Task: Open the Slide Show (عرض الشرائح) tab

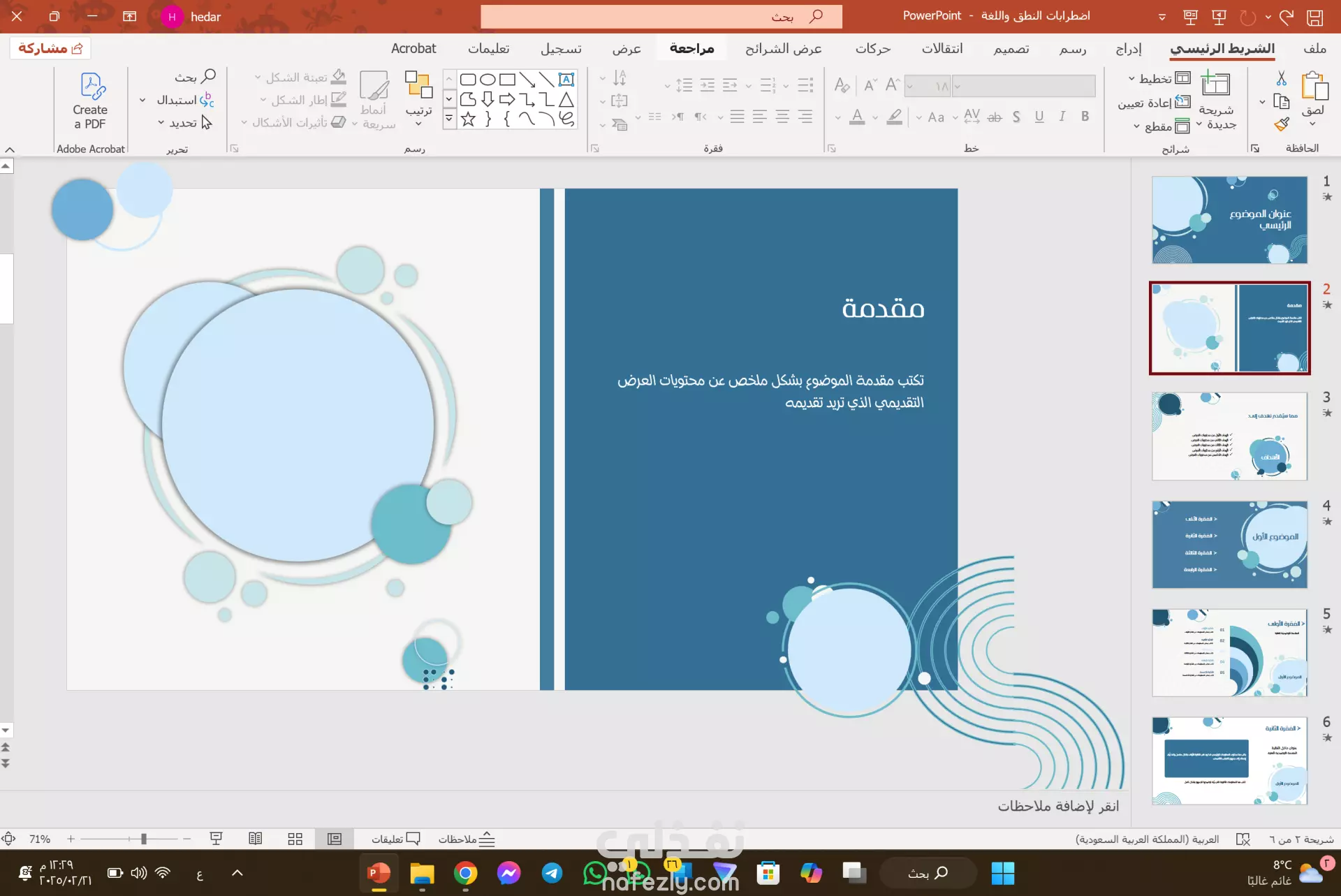Action: point(784,48)
